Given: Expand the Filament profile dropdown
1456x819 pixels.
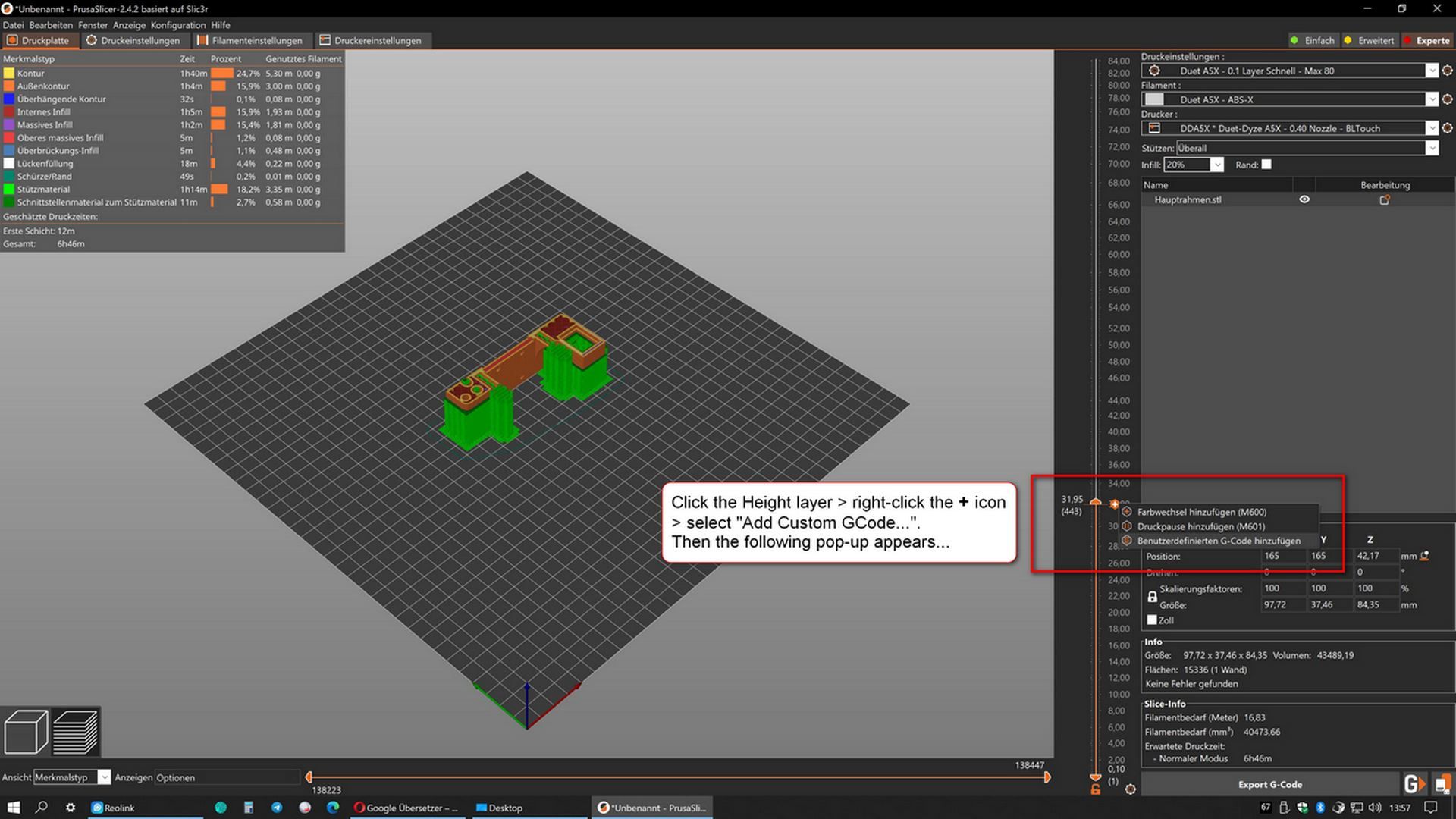Looking at the screenshot, I should (1432, 99).
